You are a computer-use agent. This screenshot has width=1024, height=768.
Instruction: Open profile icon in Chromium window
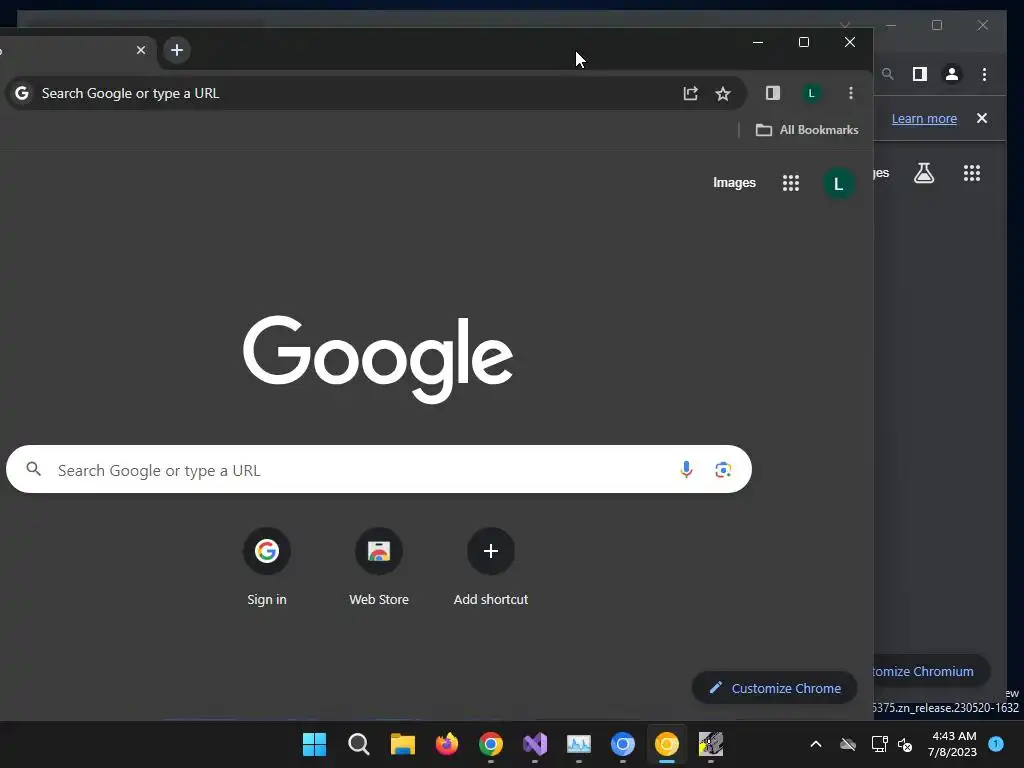(952, 74)
